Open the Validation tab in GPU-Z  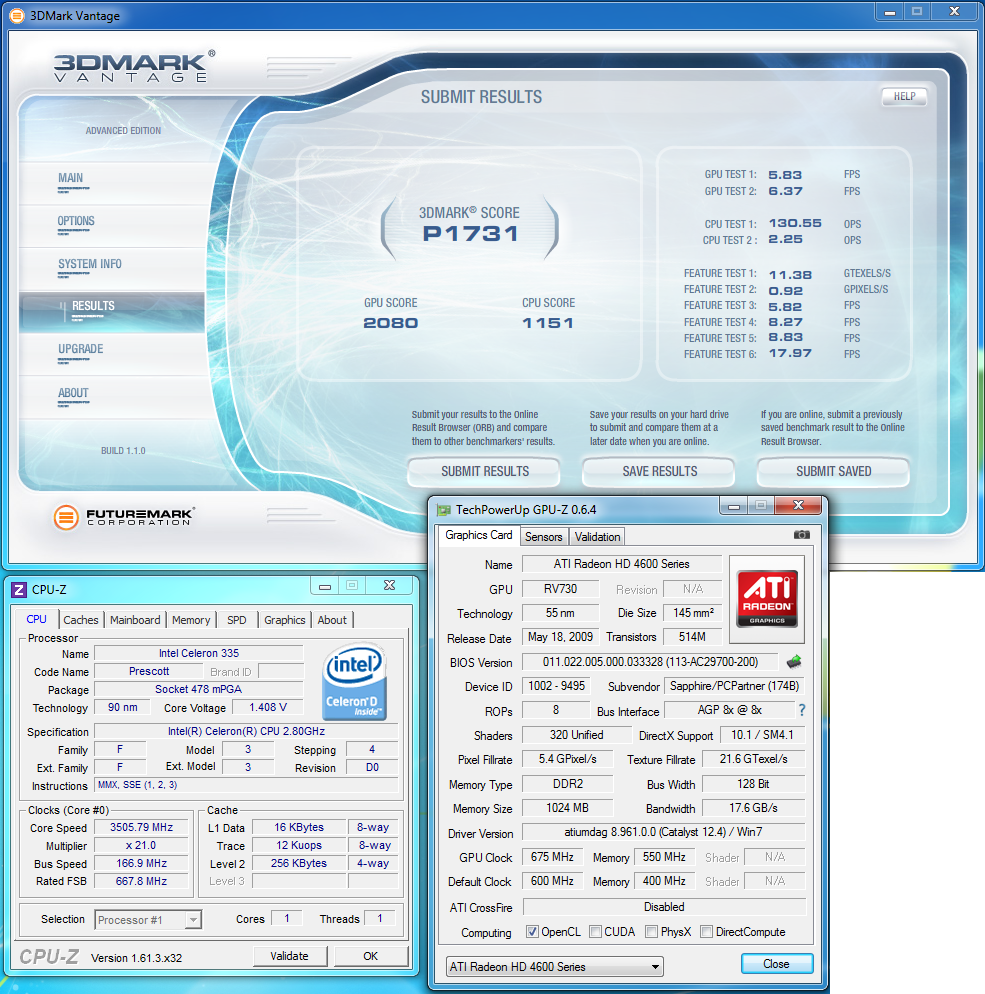click(x=597, y=536)
